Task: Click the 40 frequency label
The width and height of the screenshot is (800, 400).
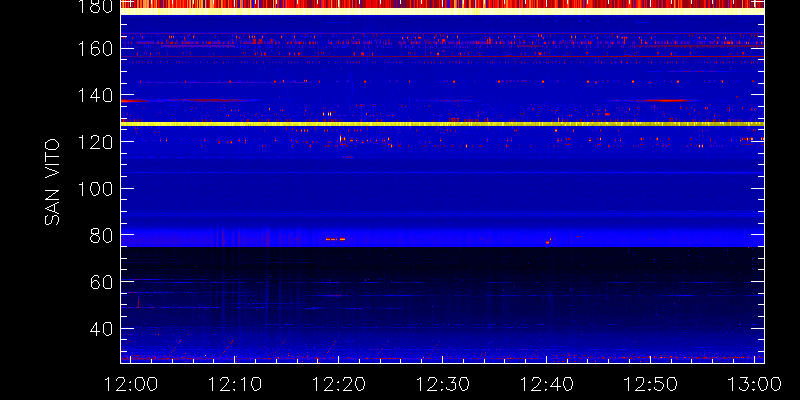Action: pyautogui.click(x=102, y=329)
